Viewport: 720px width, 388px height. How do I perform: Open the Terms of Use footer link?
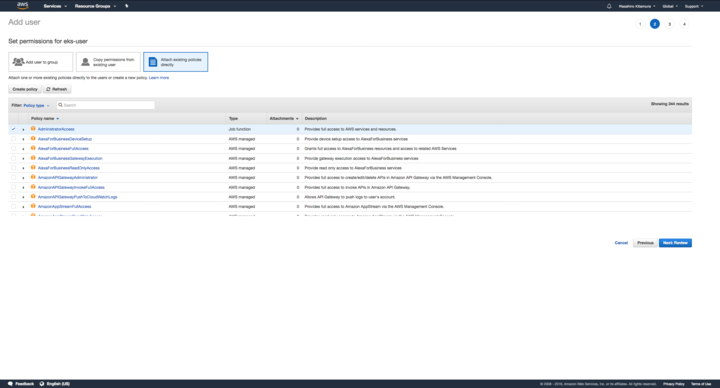[701, 383]
